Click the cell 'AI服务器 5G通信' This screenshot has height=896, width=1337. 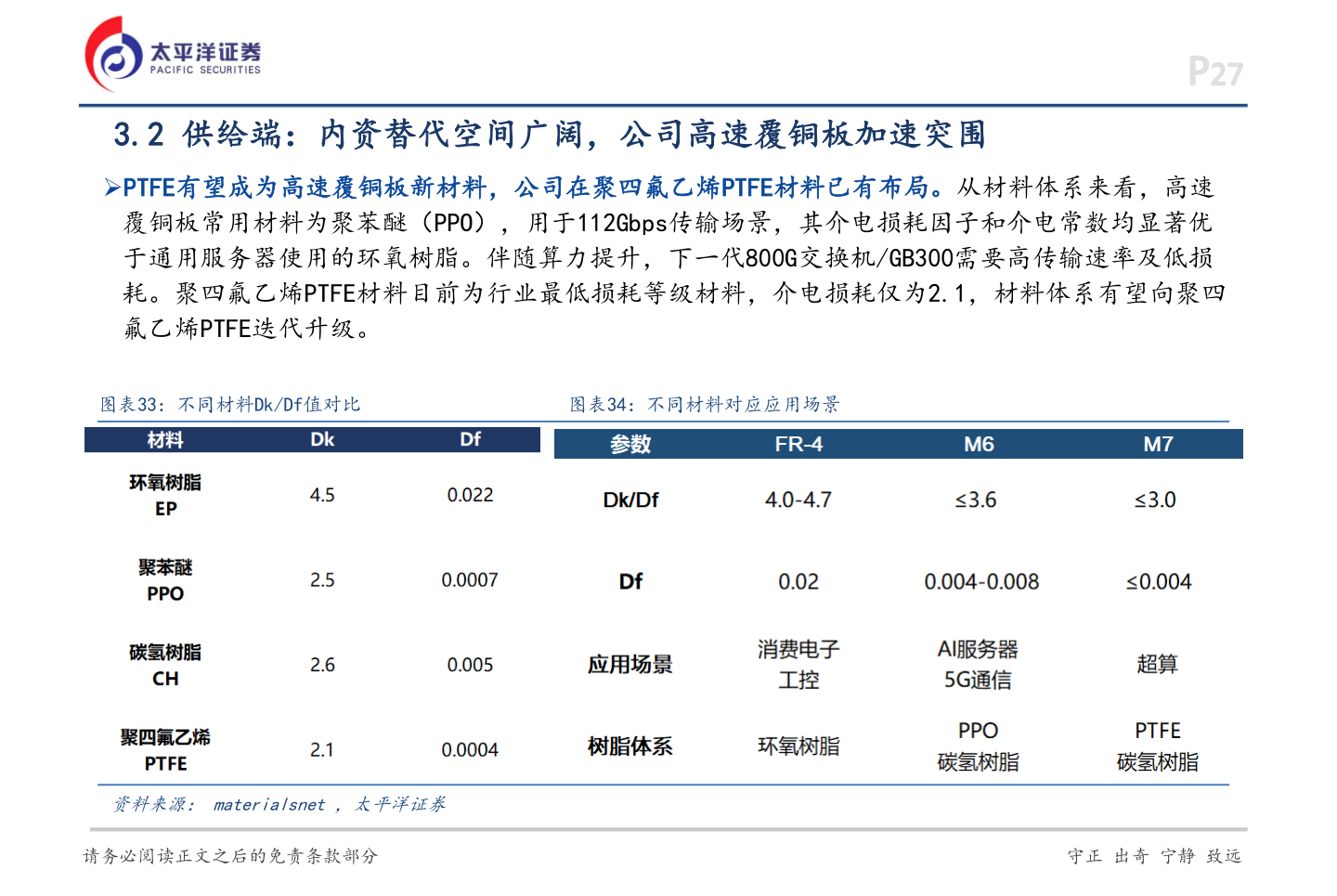(978, 665)
